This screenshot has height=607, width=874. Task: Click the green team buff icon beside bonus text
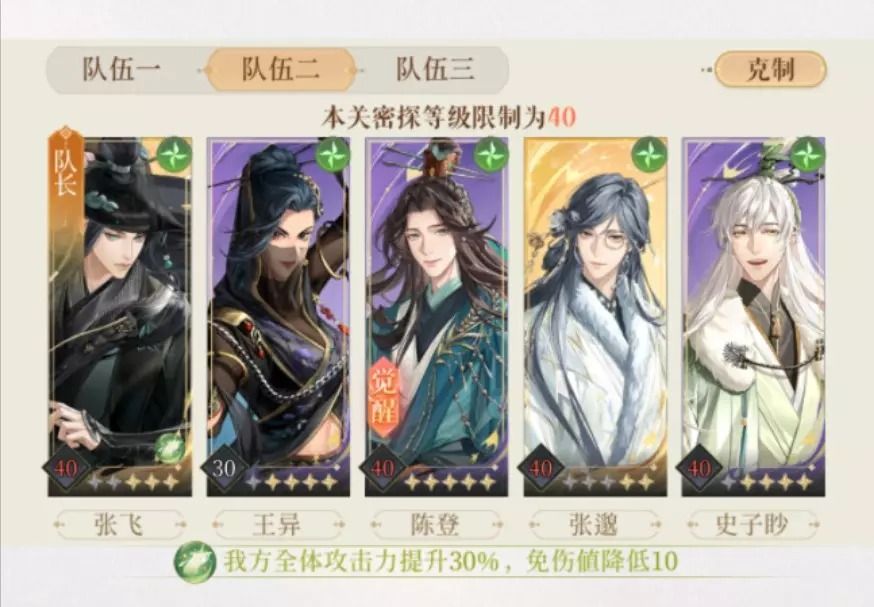click(x=195, y=562)
